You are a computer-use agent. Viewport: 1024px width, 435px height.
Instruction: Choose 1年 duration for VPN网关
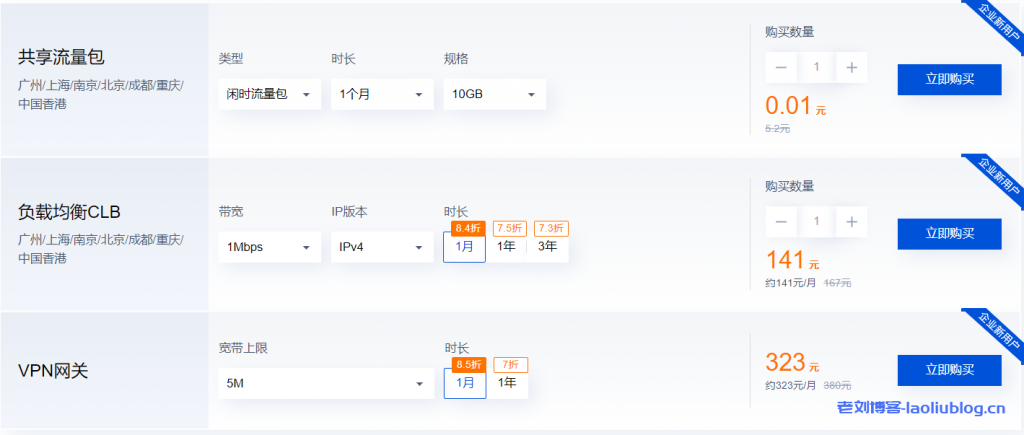point(507,383)
